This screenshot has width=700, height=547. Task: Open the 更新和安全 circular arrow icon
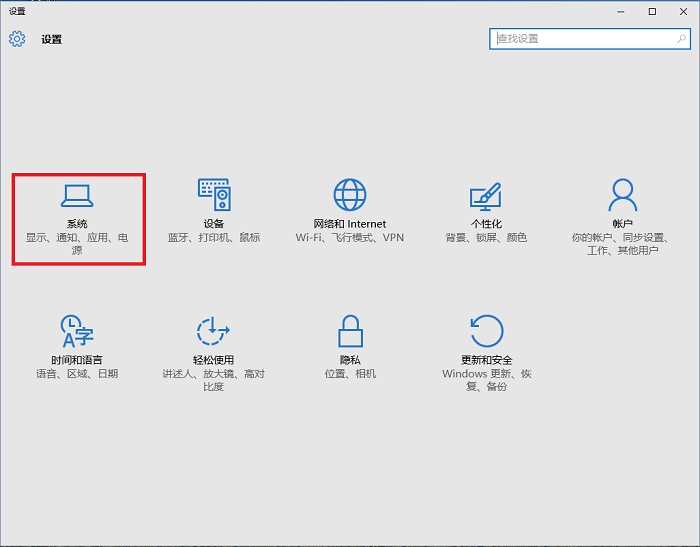pyautogui.click(x=487, y=331)
